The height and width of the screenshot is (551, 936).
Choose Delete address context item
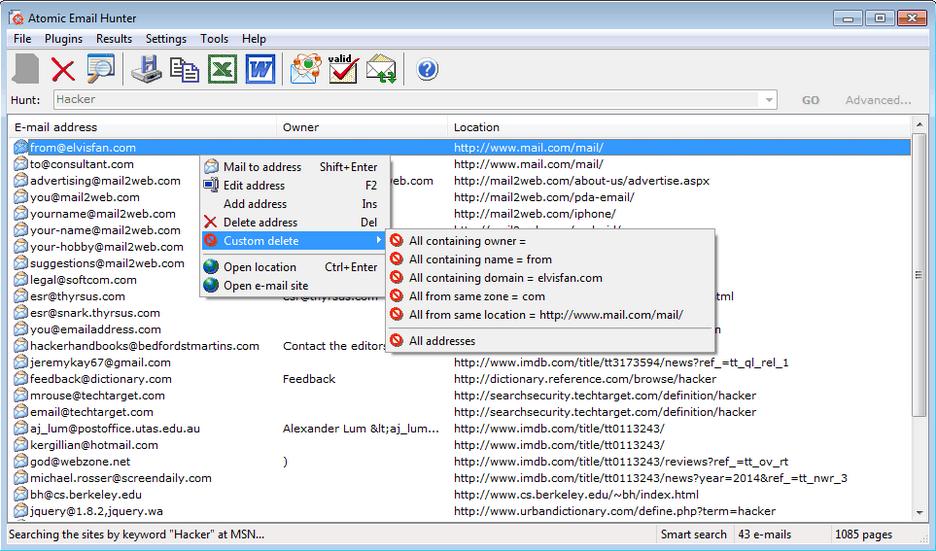(x=295, y=223)
